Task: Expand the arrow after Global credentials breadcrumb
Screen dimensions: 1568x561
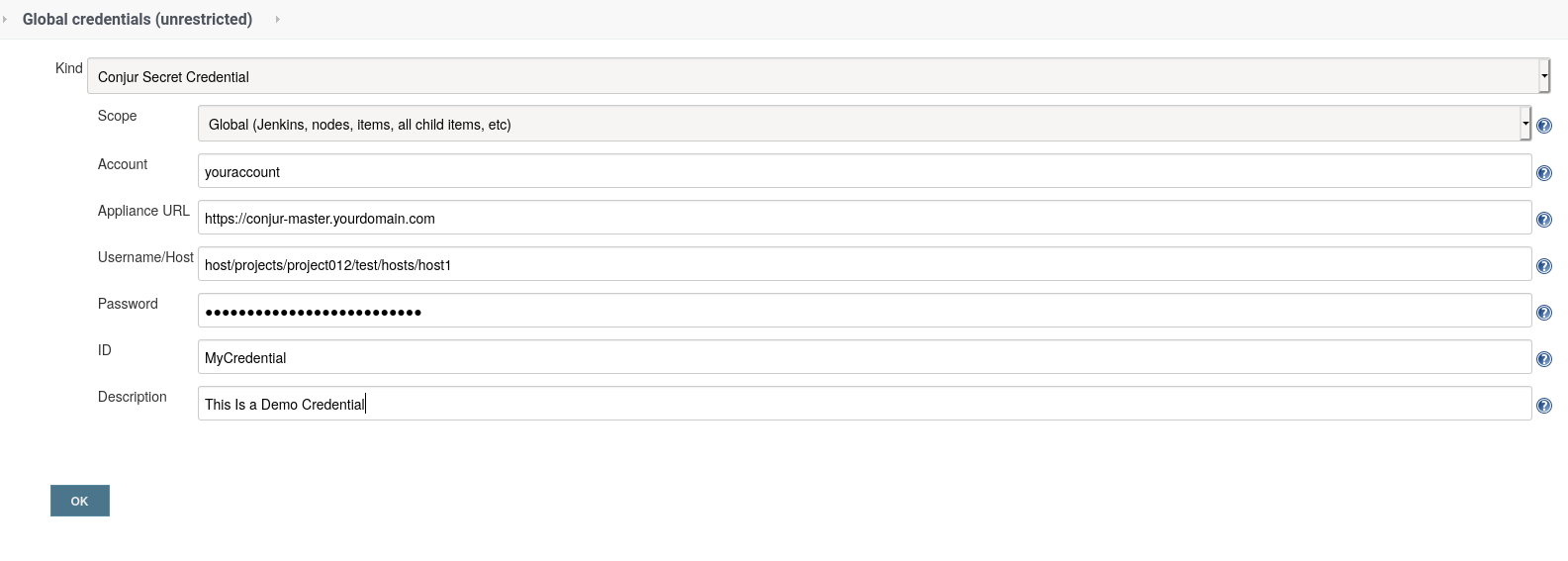Action: click(x=277, y=19)
